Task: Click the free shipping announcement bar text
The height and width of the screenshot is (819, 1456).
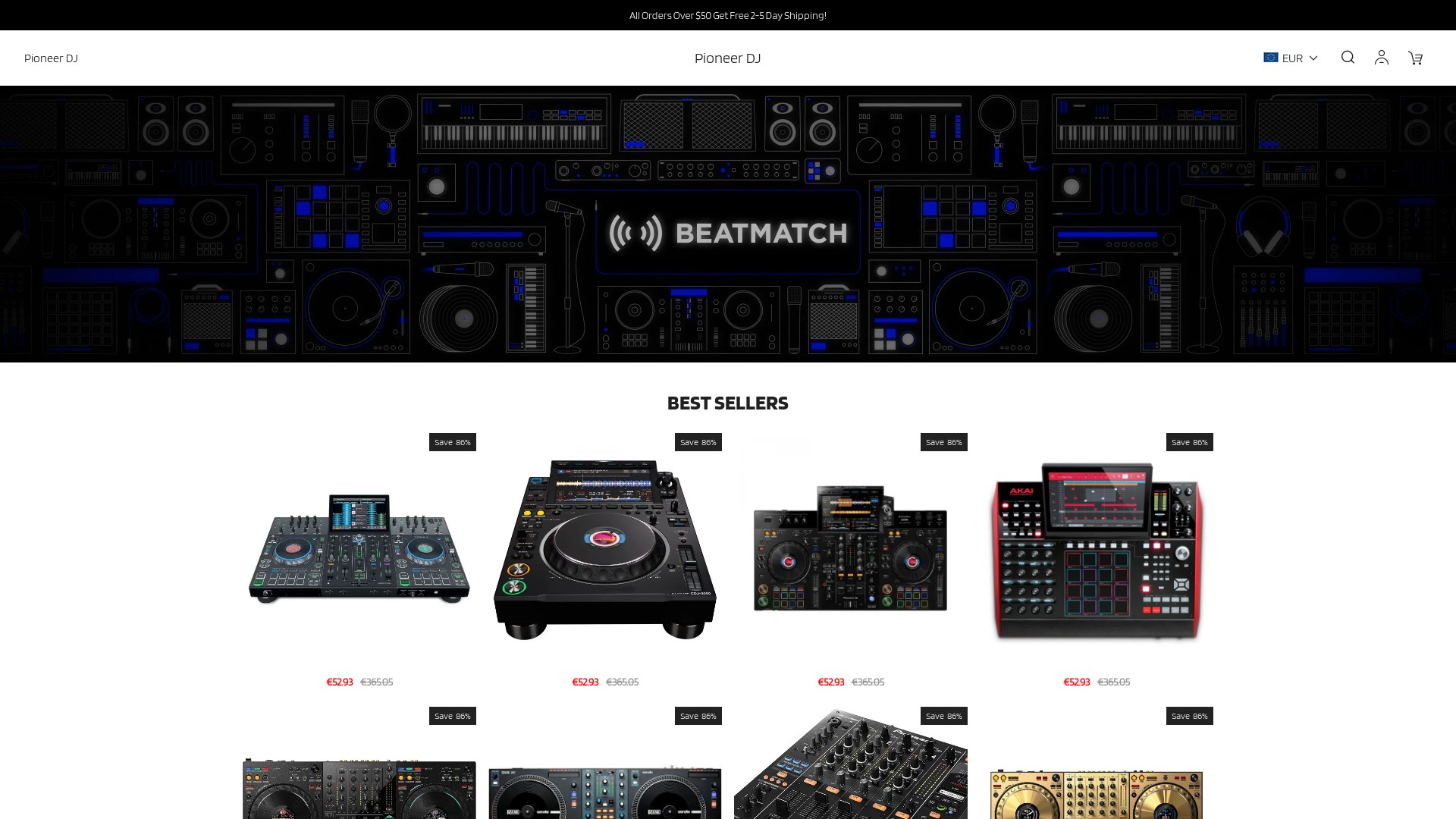Action: pyautogui.click(x=728, y=15)
